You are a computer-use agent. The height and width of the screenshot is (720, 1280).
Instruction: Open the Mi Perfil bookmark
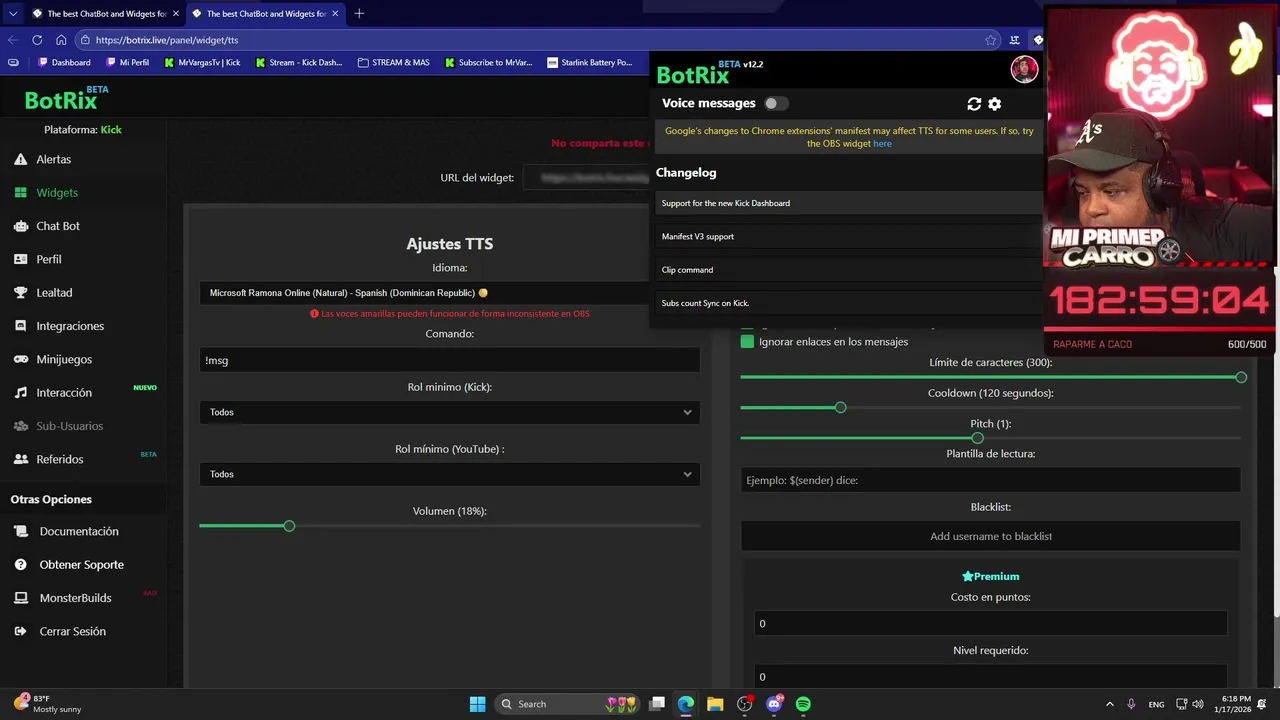[x=127, y=62]
